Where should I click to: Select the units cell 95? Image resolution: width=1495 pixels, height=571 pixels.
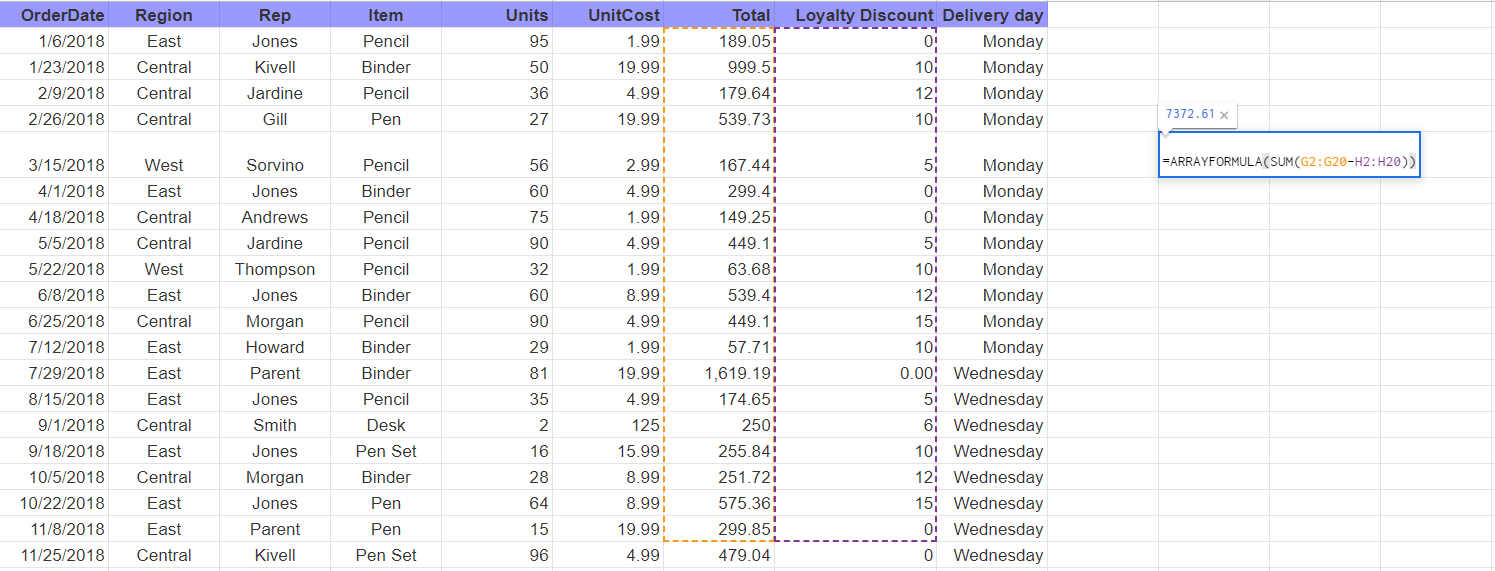pos(497,41)
